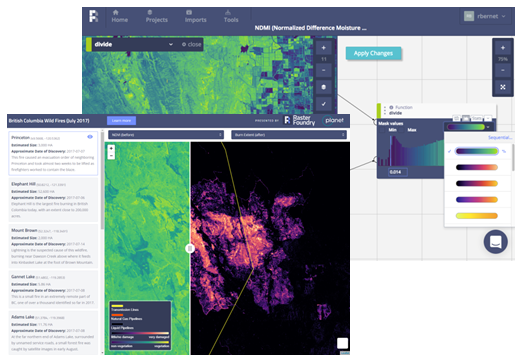Viewport: 521px width, 362px height.
Task: Click the Raster Foundry logo in navbar
Action: pos(94,16)
